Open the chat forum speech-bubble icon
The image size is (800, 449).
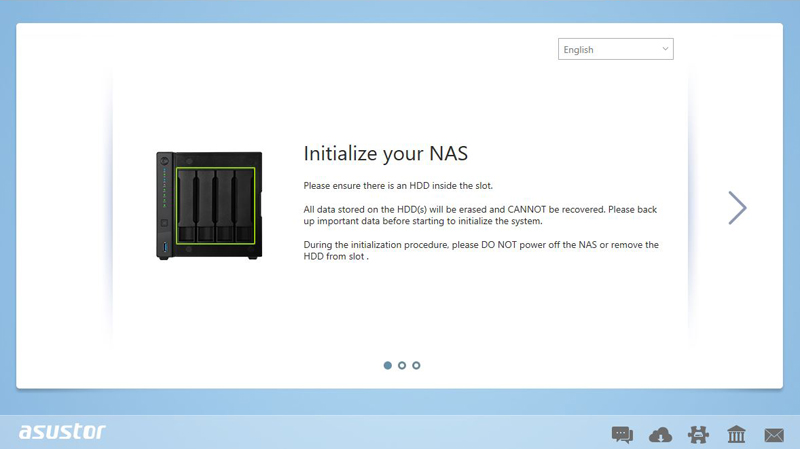coord(622,435)
